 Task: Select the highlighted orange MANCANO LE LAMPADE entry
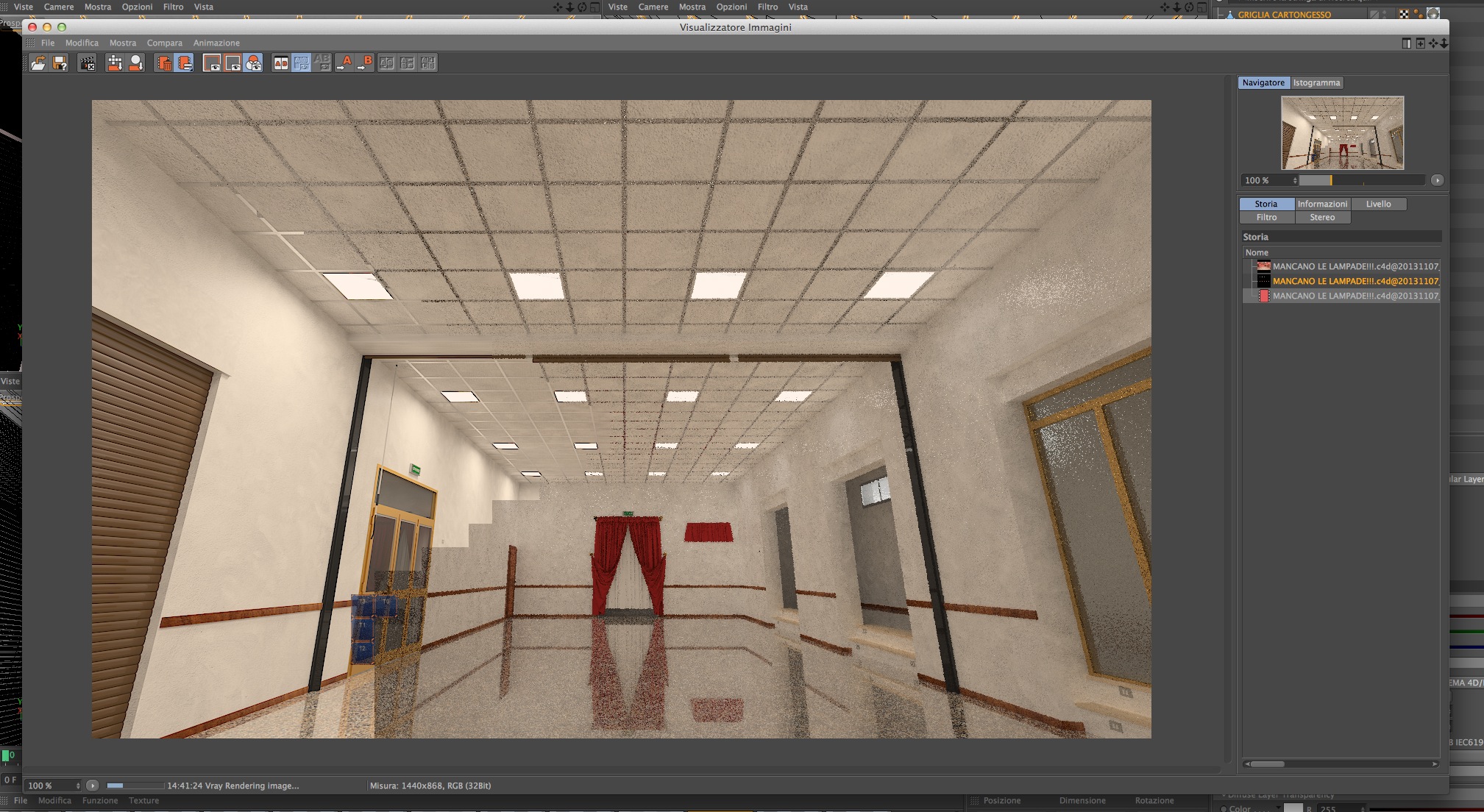[1355, 281]
